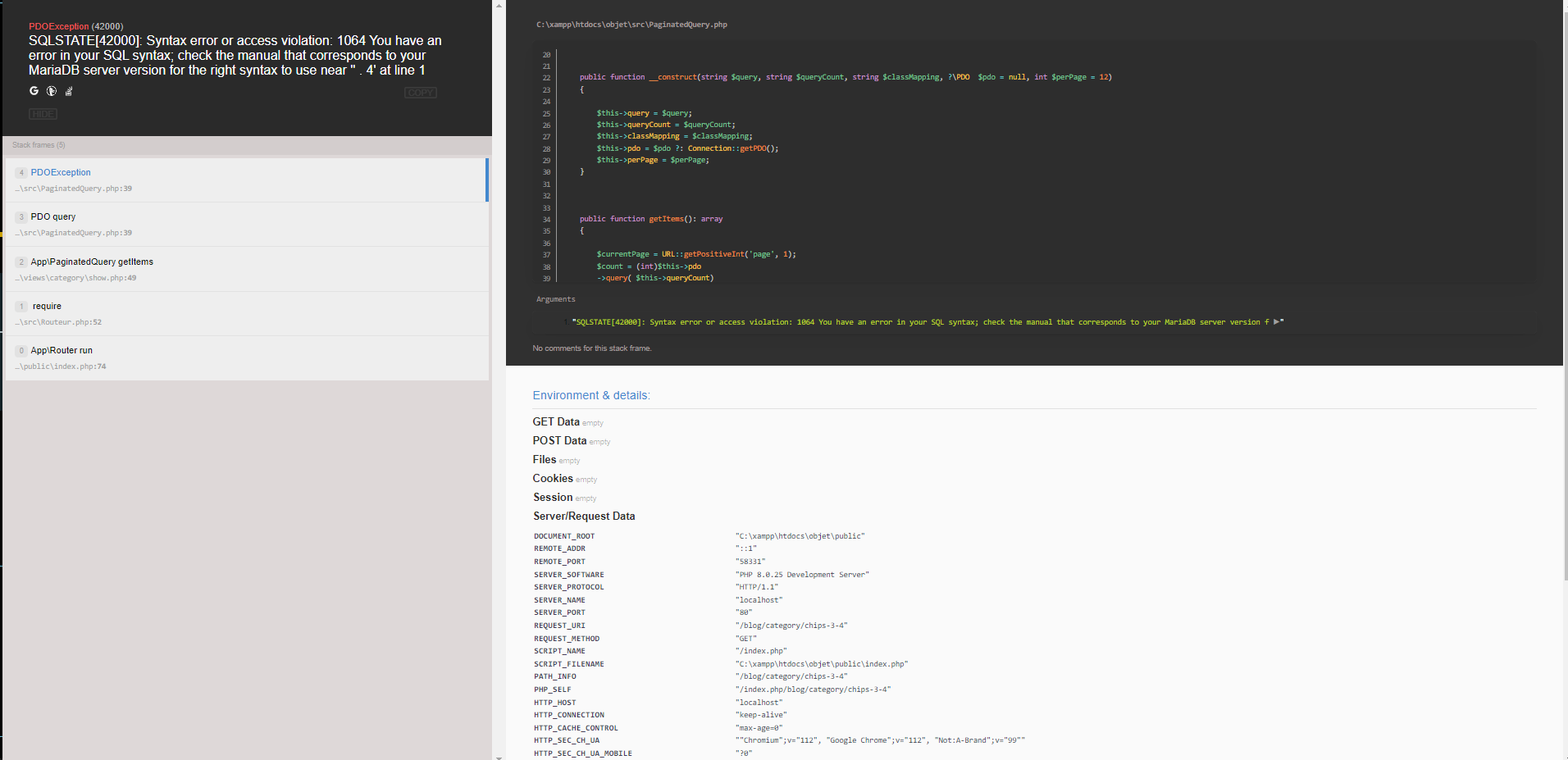
Task: Click the Cookies section label
Action: (553, 478)
